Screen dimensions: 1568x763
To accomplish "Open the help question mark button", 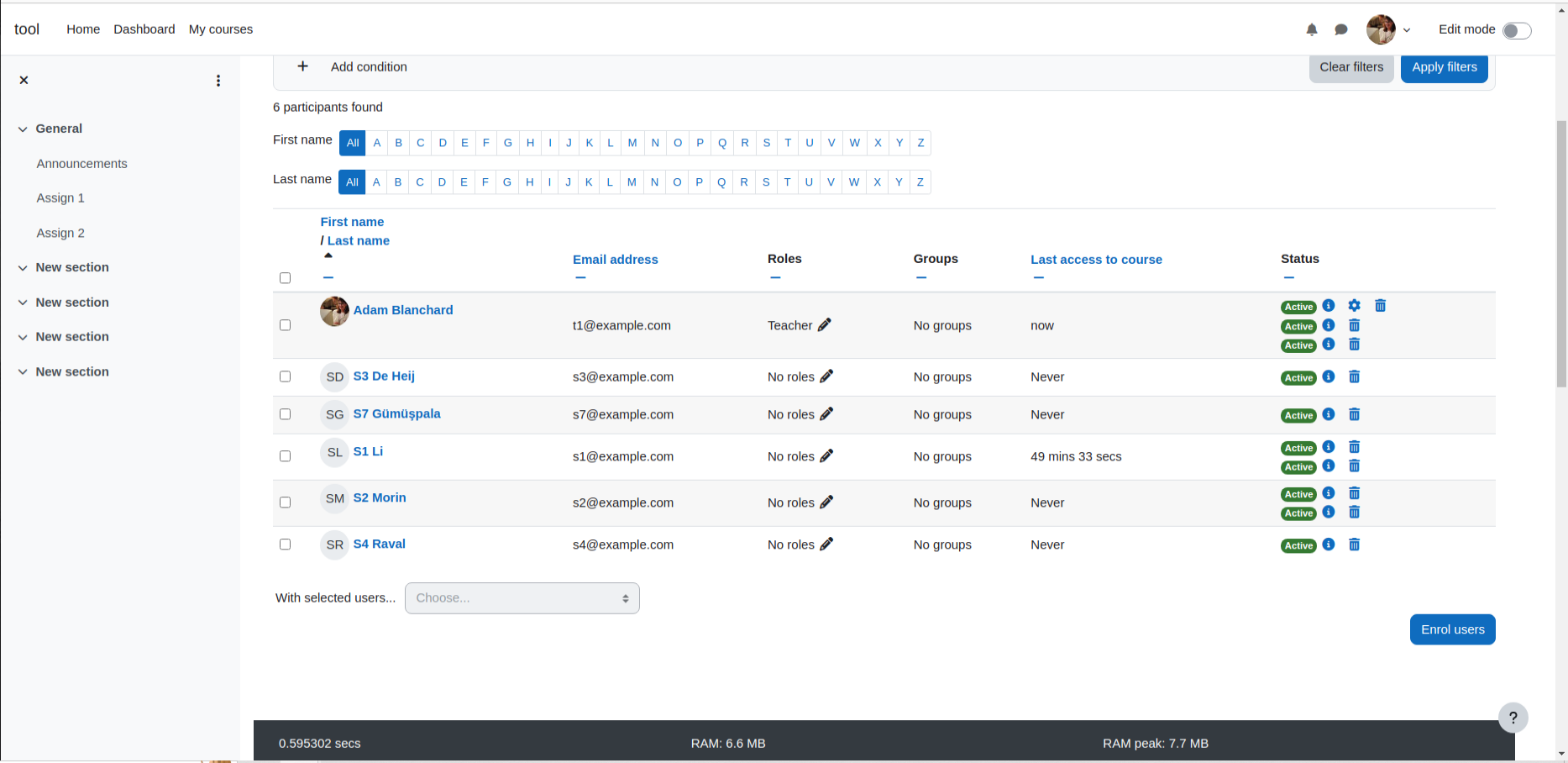I will (x=1513, y=718).
